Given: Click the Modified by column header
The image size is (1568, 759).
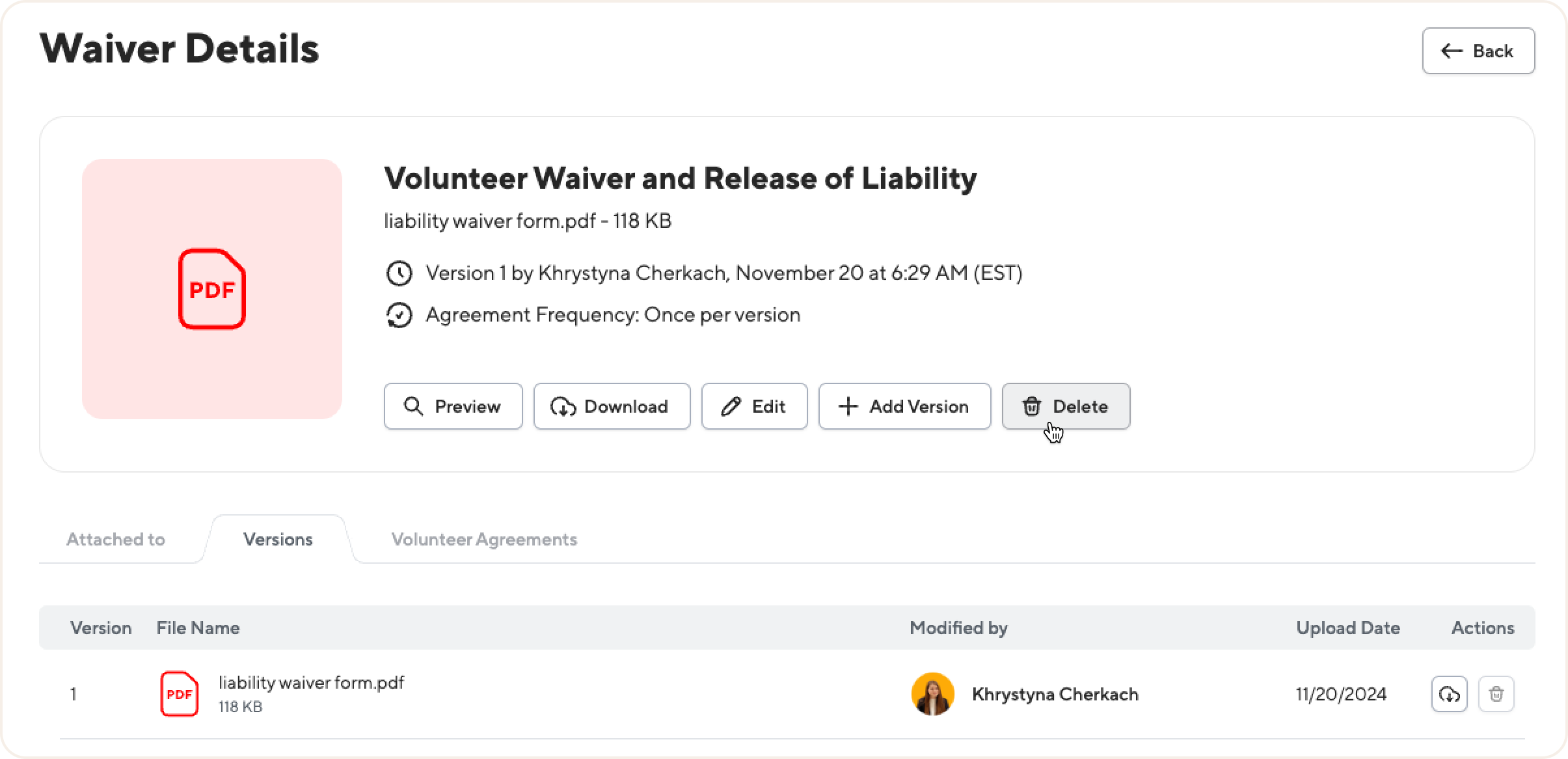Looking at the screenshot, I should coord(958,628).
